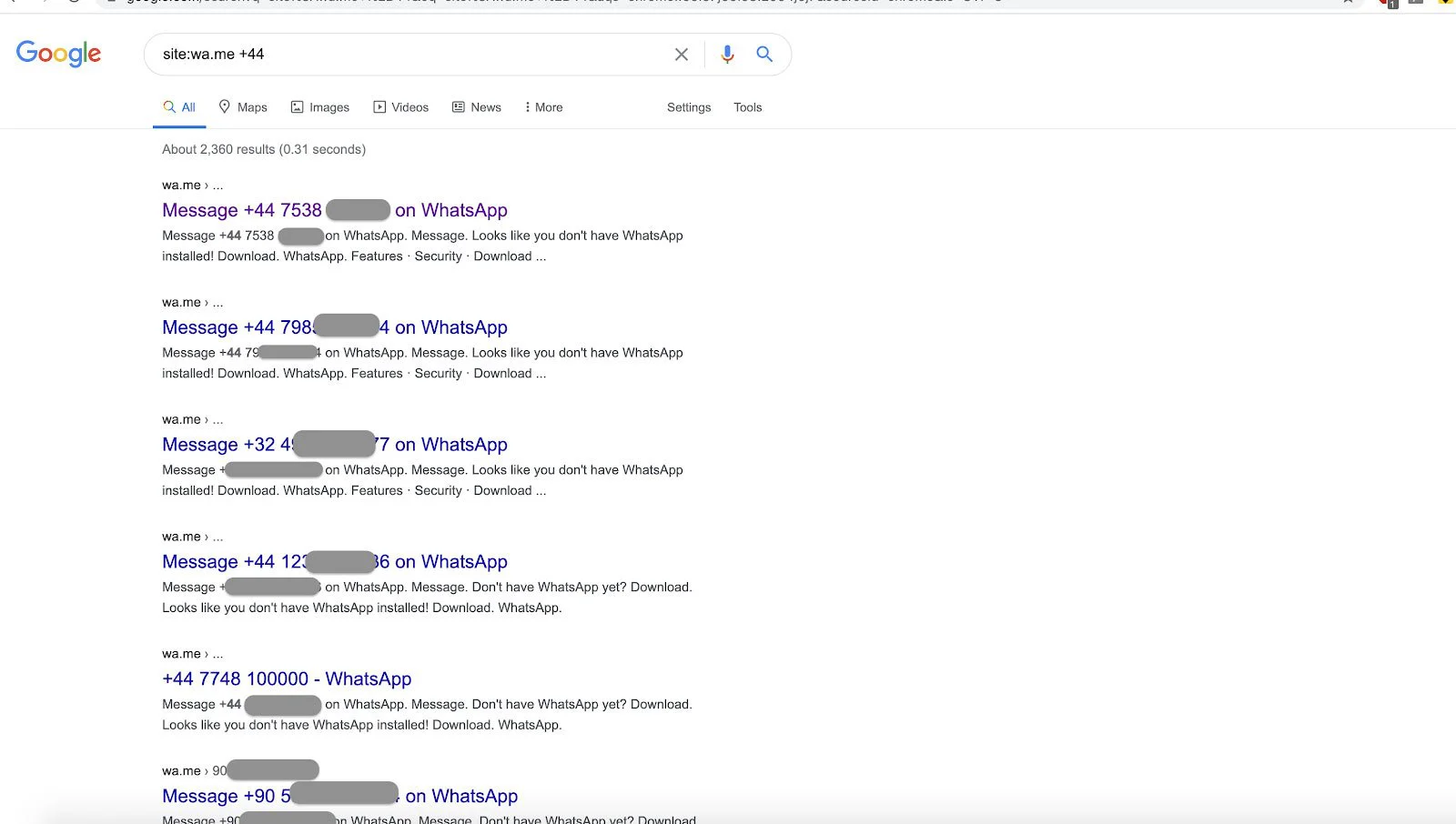
Task: Open search Settings
Action: pos(689,107)
